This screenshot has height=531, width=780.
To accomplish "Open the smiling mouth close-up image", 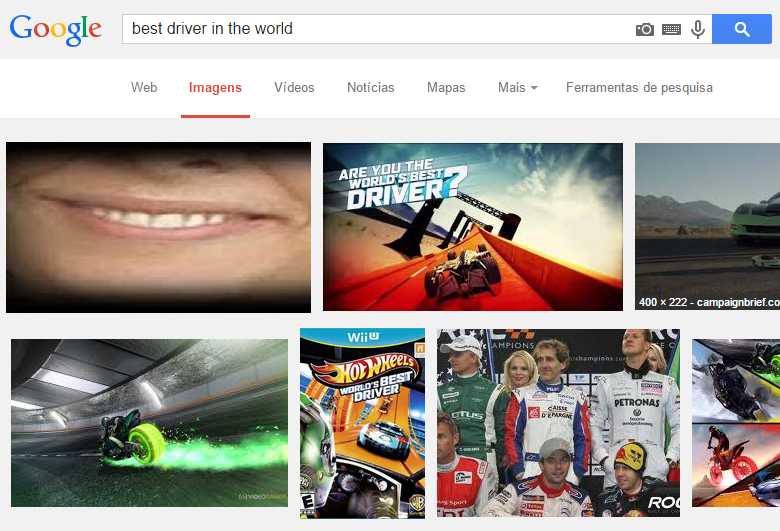I will (158, 227).
